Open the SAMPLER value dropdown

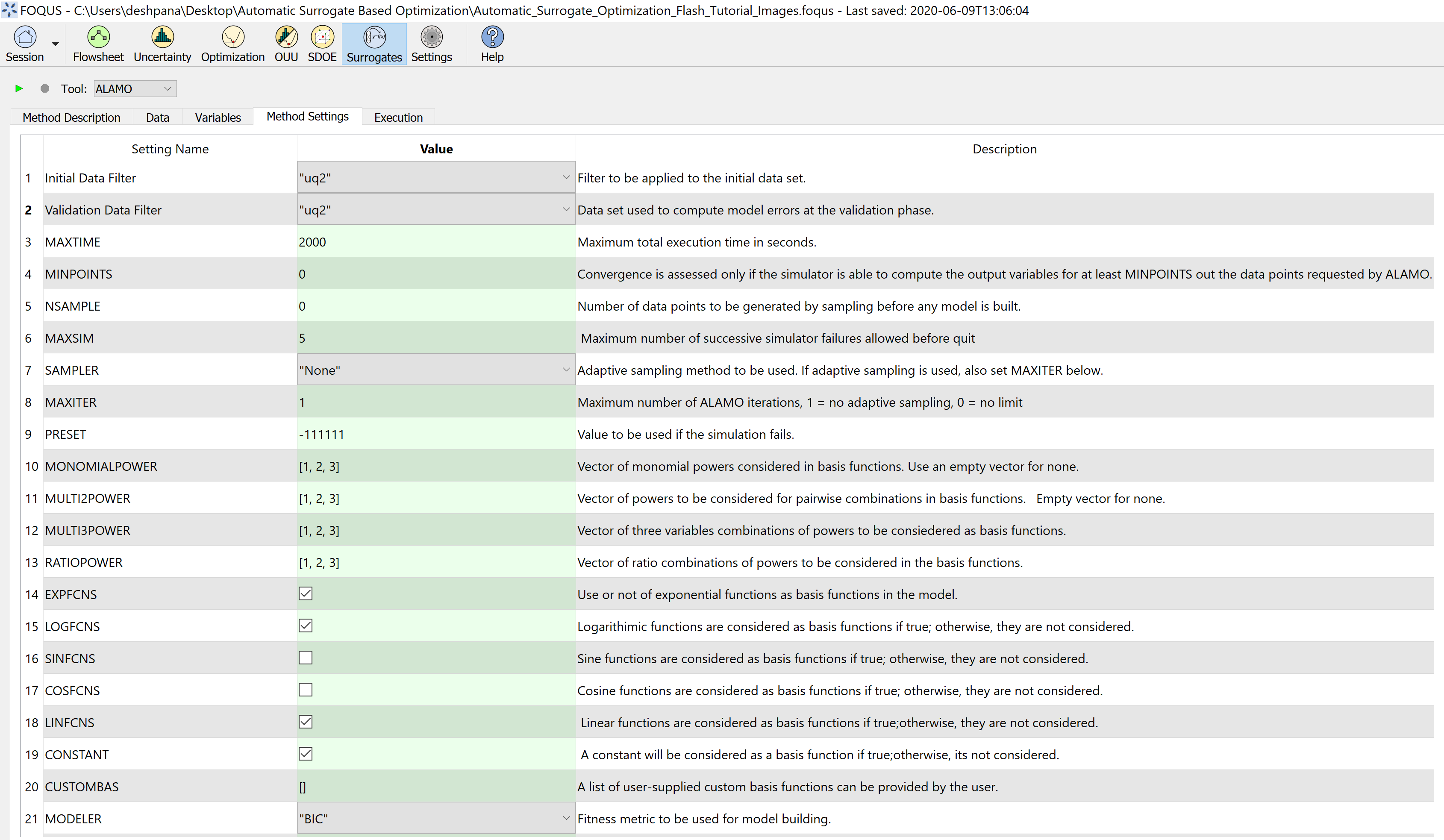[x=435, y=370]
